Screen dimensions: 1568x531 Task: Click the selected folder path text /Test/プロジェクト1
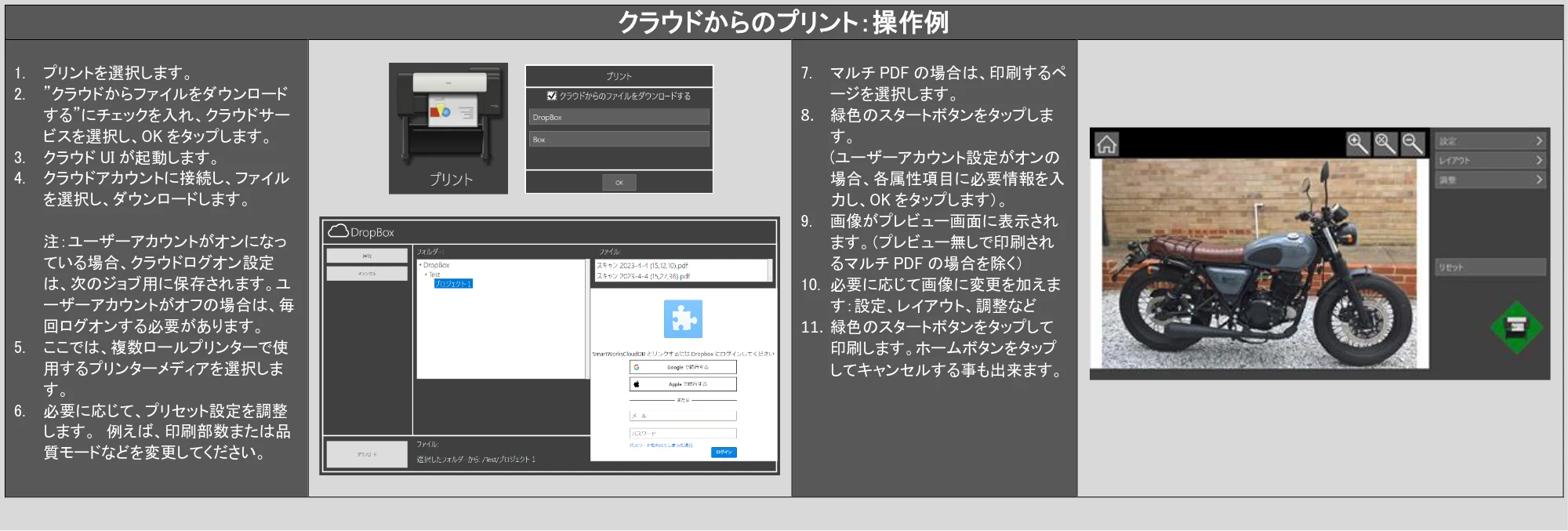[509, 460]
